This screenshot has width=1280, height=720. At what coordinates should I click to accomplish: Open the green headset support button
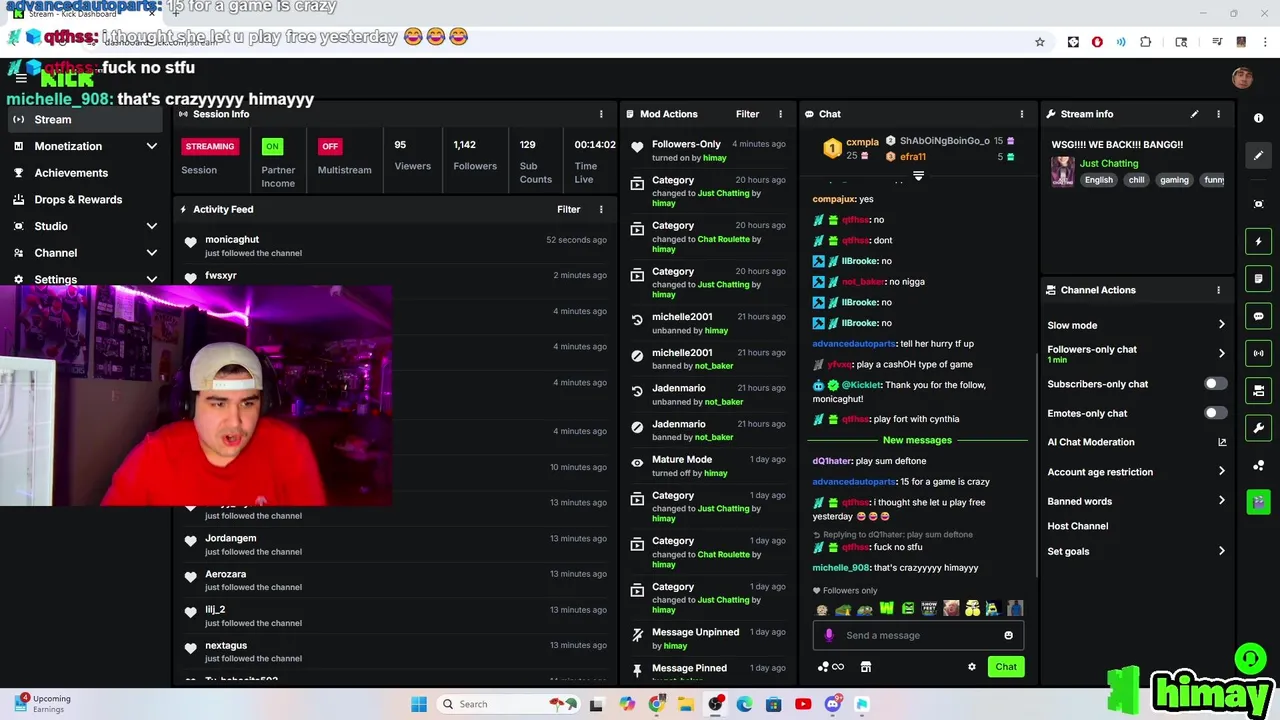(x=1249, y=658)
